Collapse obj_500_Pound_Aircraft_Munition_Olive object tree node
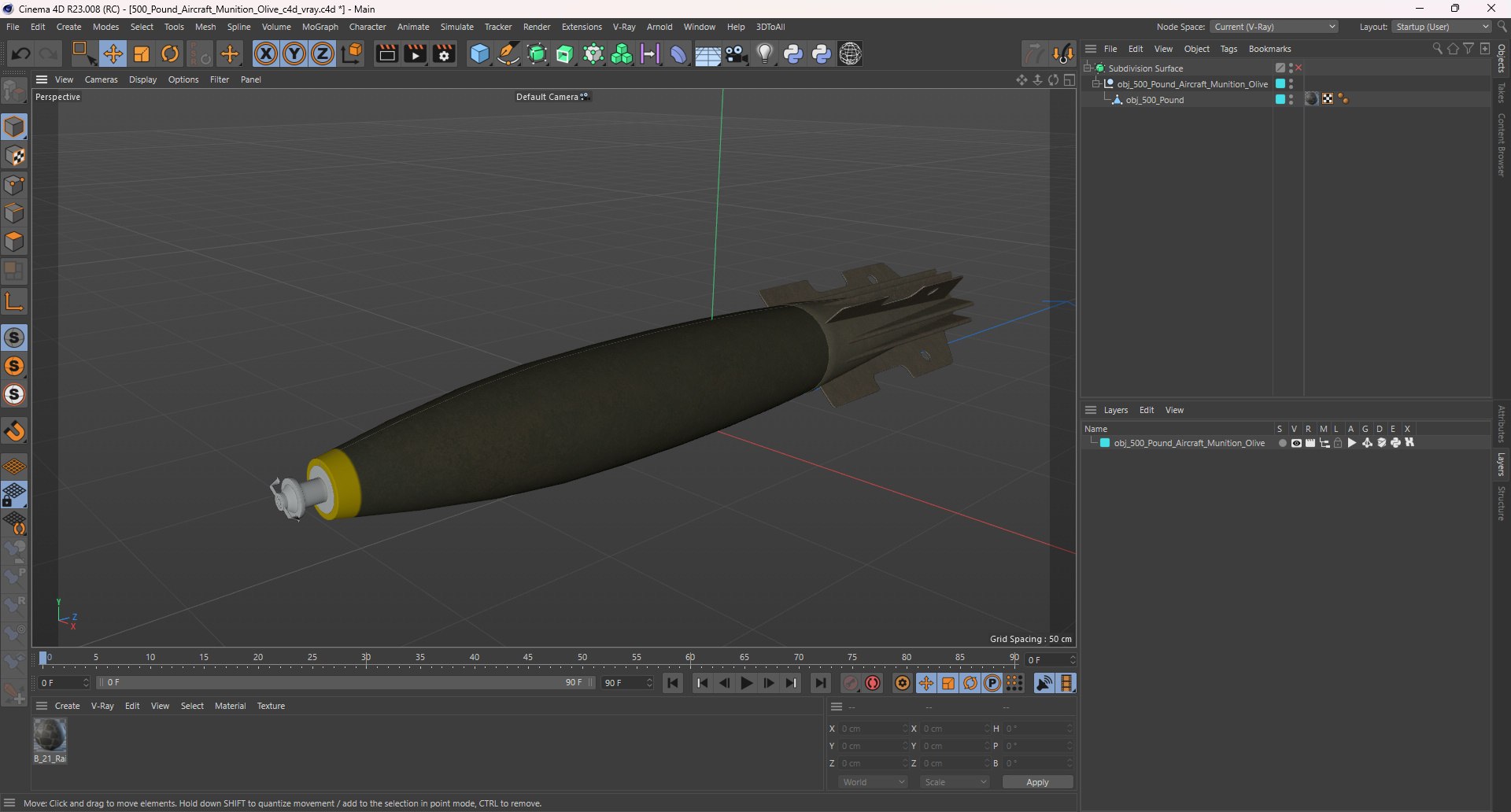 pyautogui.click(x=1096, y=84)
